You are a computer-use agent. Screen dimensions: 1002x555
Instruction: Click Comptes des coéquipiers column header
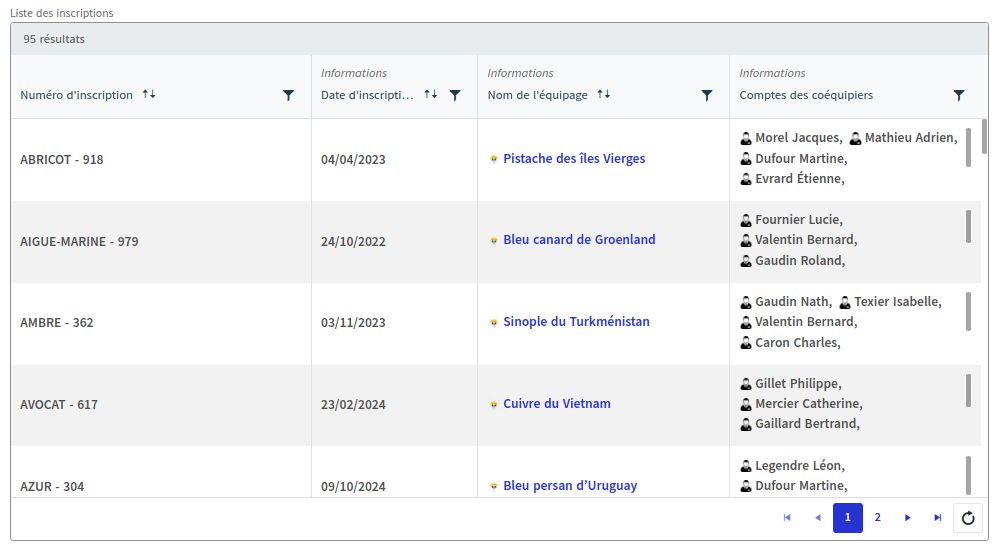(806, 95)
